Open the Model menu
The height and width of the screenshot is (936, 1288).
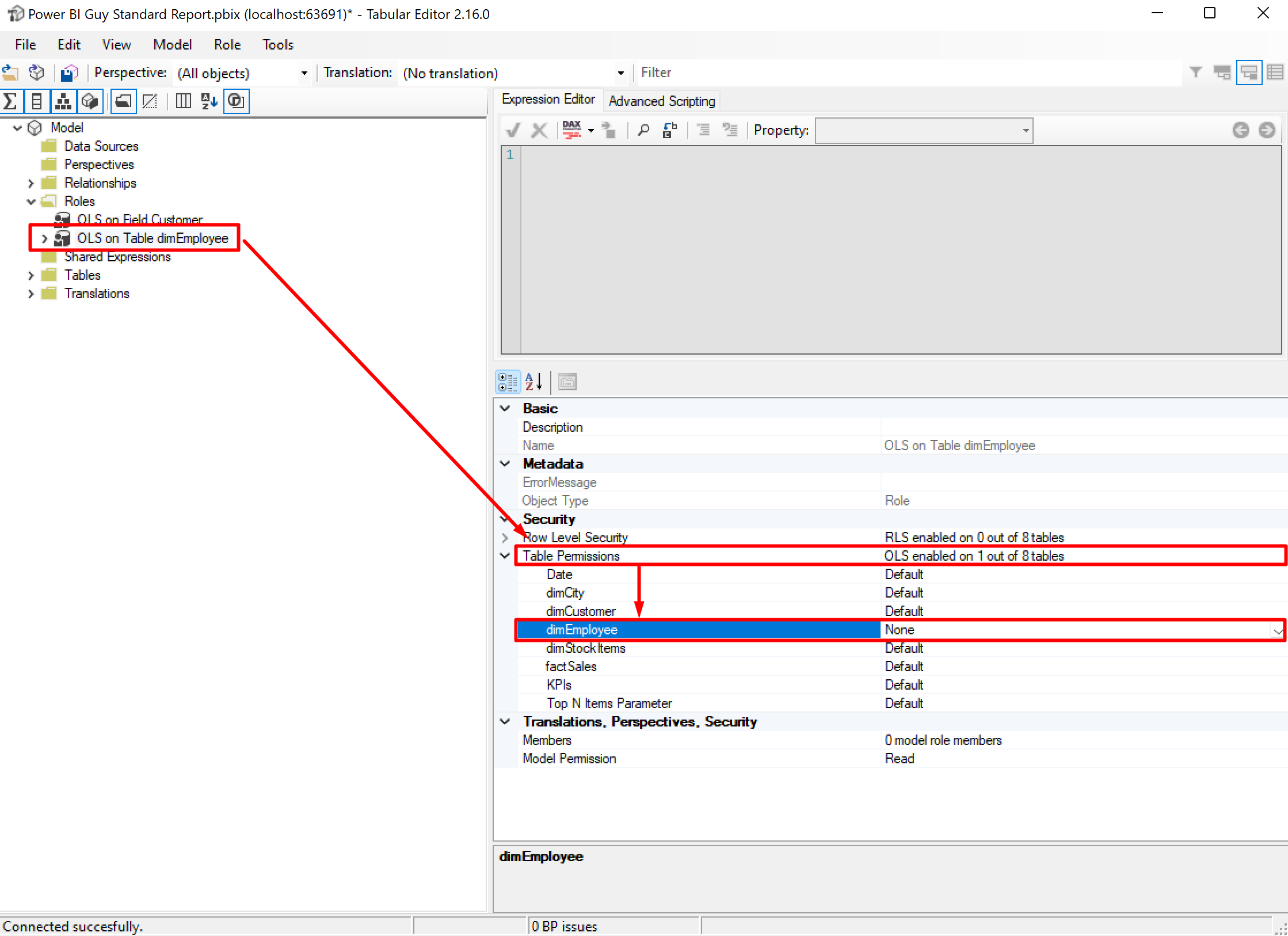coord(172,44)
